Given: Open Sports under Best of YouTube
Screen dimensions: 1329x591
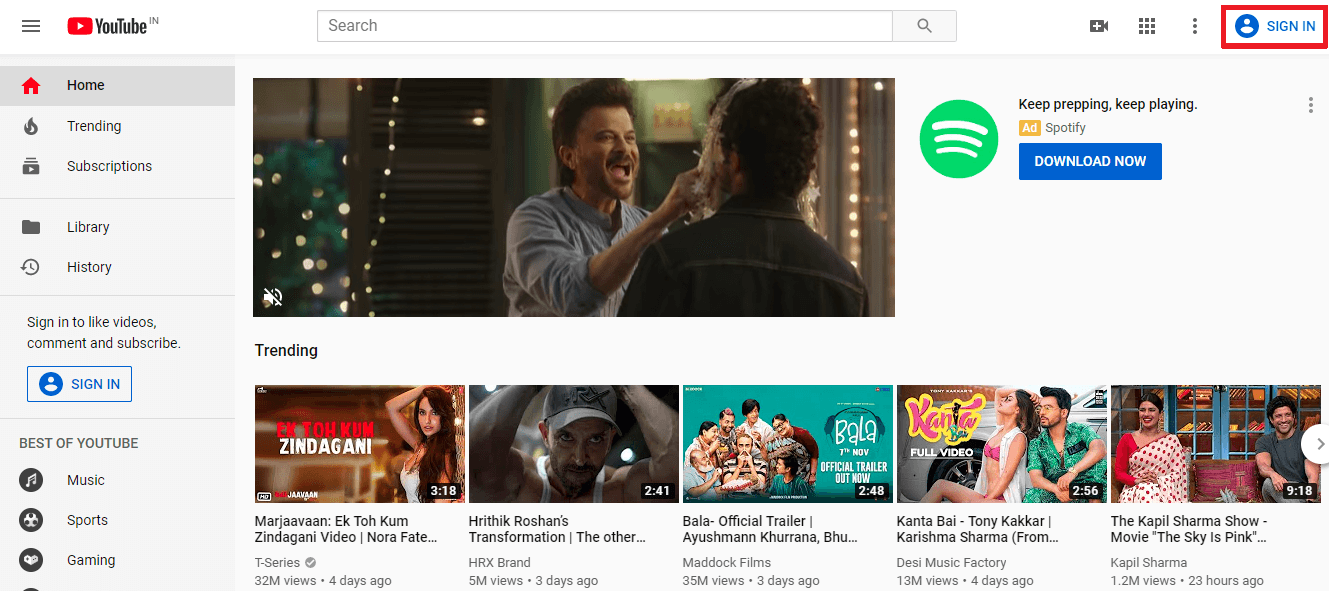Looking at the screenshot, I should point(117,520).
